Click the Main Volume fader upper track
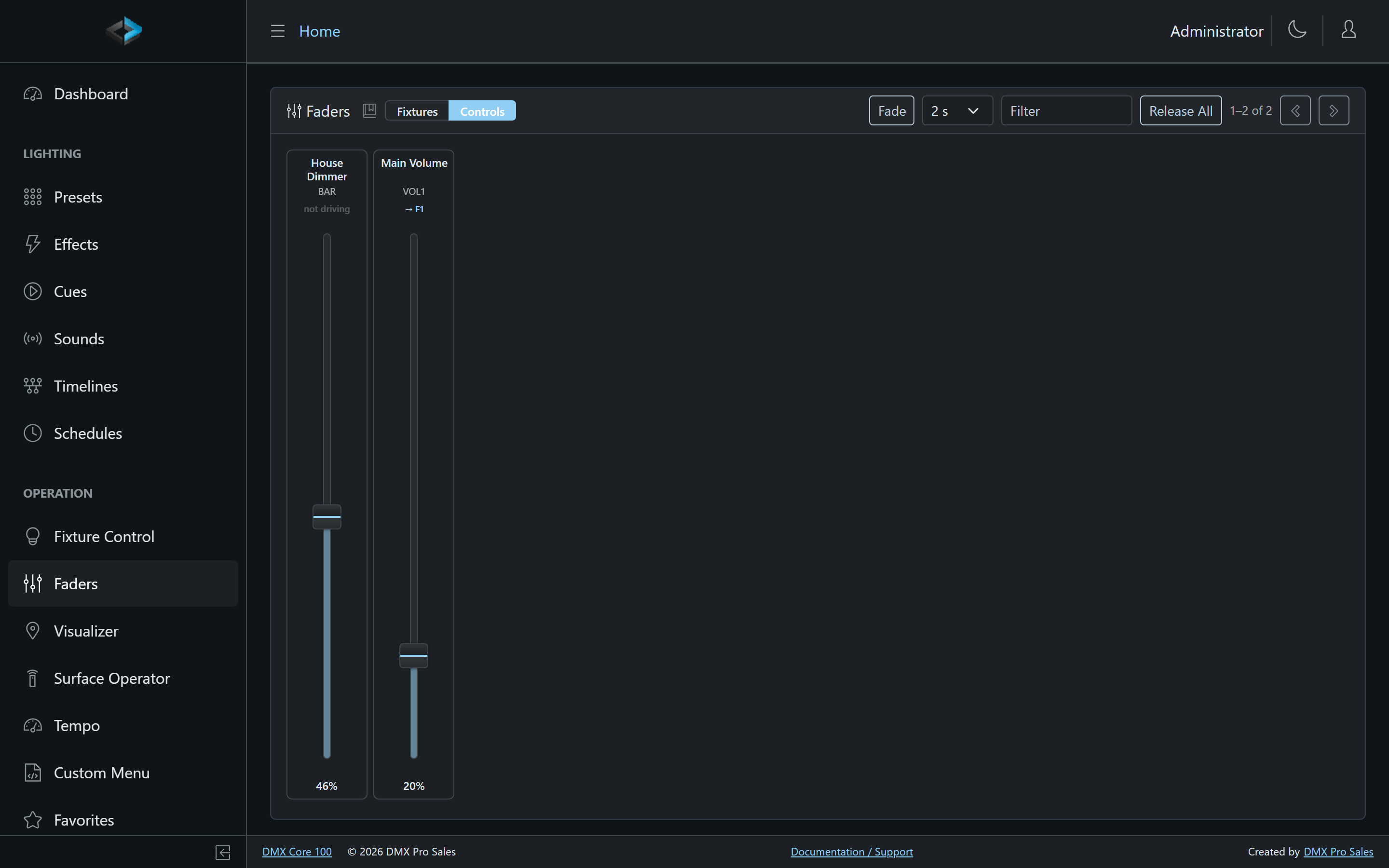 click(414, 438)
